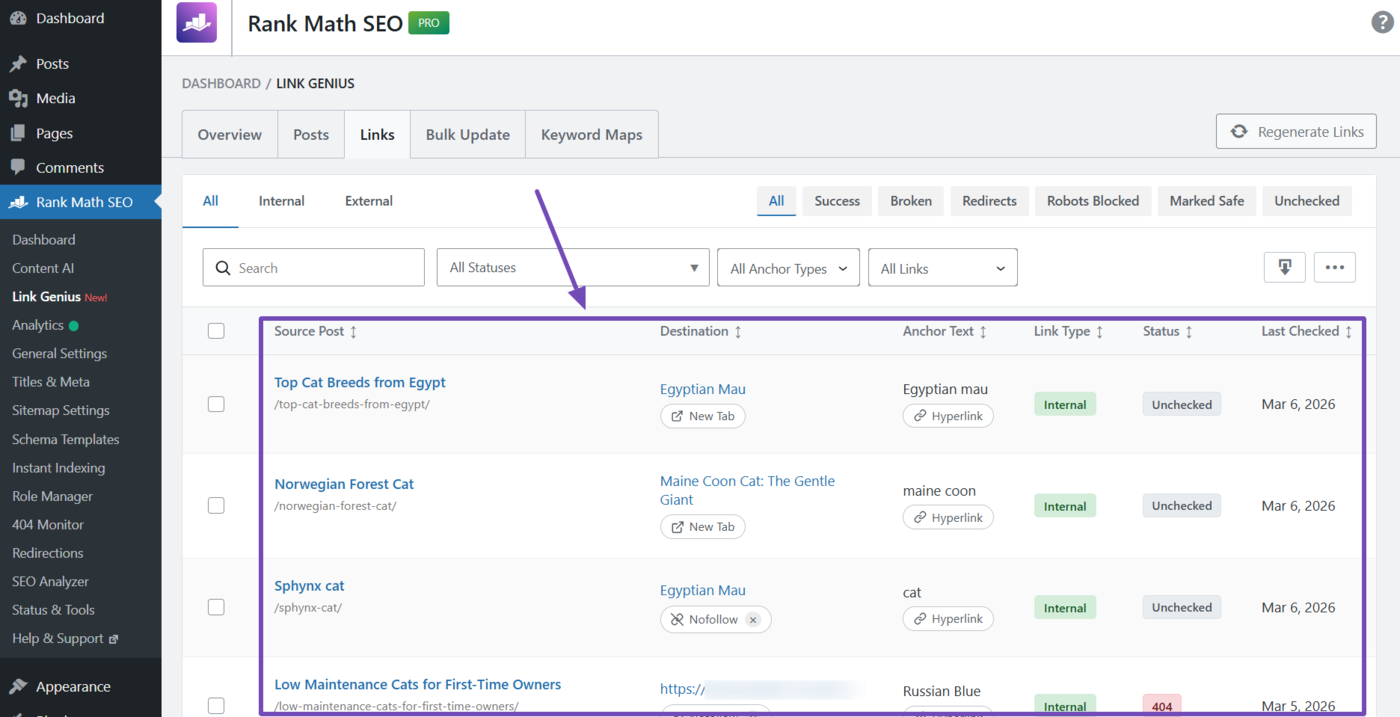1400x717 pixels.
Task: Sort by Destination column arrows
Action: click(x=738, y=332)
